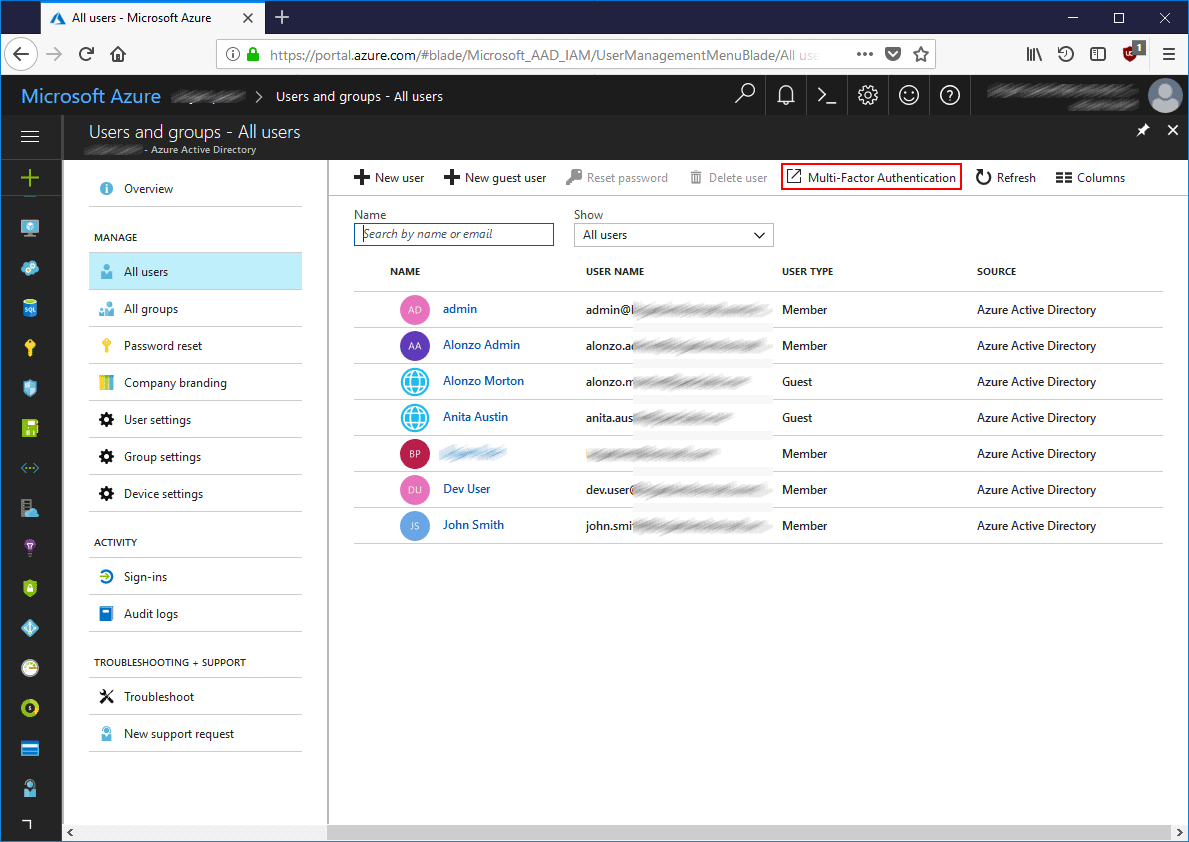Collapse the sidebar with the hamburger icon
Viewport: 1189px width, 842px height.
click(x=29, y=136)
